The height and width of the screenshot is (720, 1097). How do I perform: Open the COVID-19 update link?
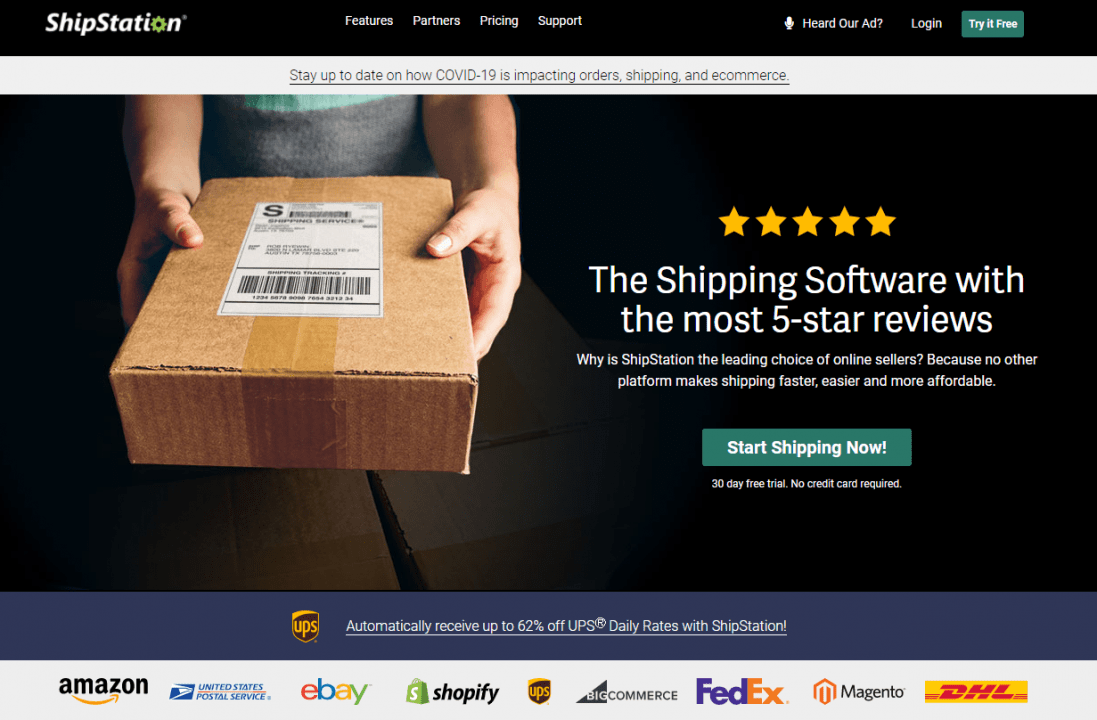coord(539,76)
